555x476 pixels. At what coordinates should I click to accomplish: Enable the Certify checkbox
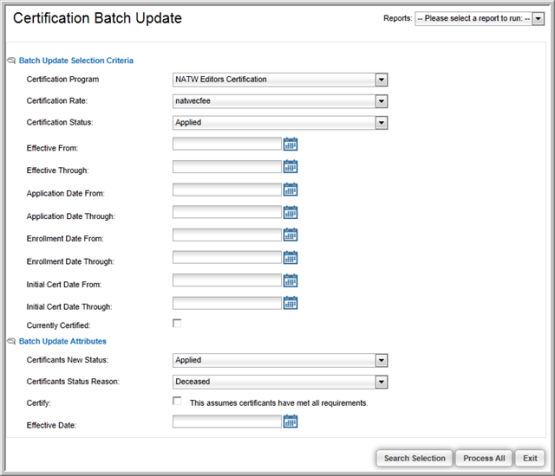pyautogui.click(x=177, y=401)
